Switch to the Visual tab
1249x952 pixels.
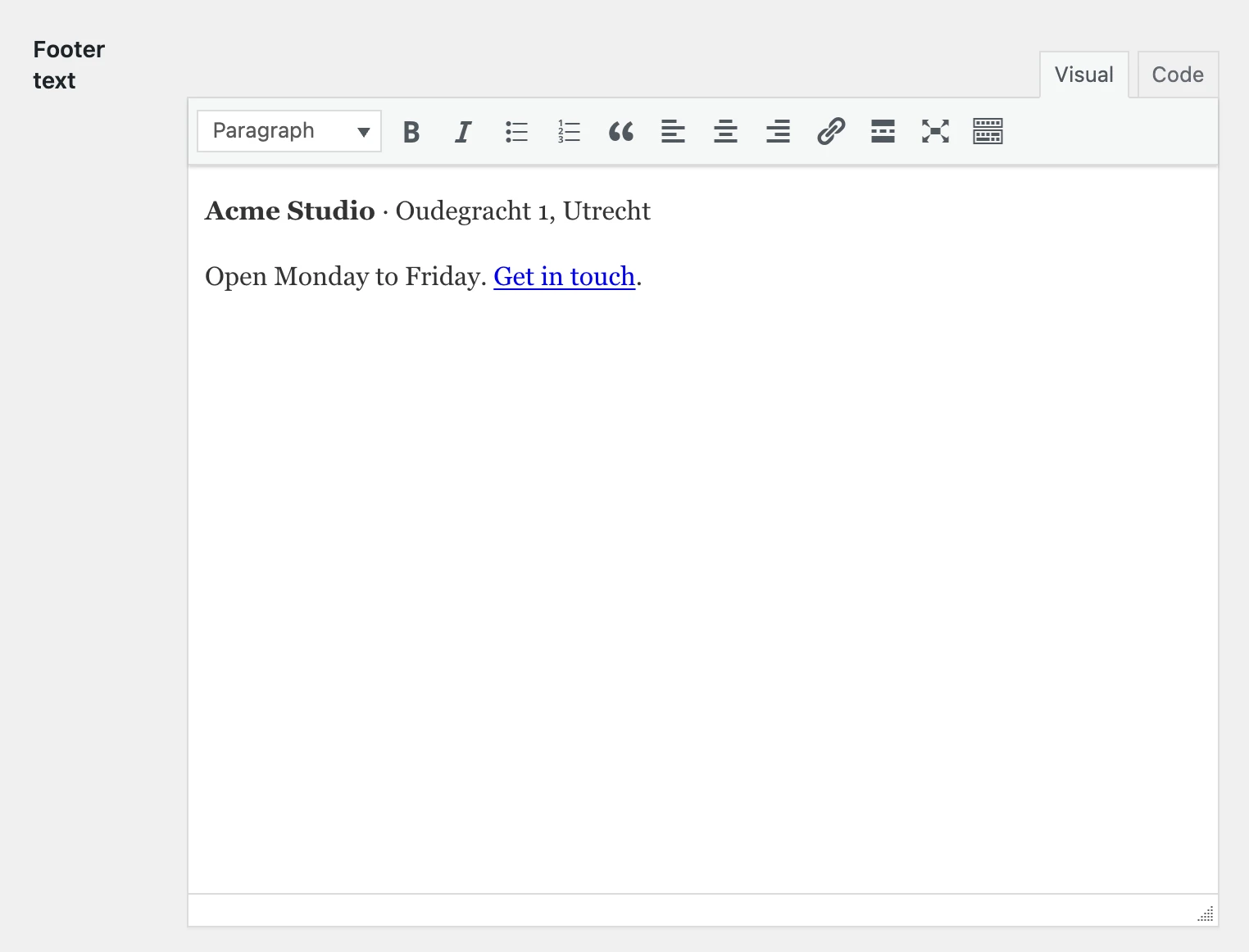[x=1084, y=75]
